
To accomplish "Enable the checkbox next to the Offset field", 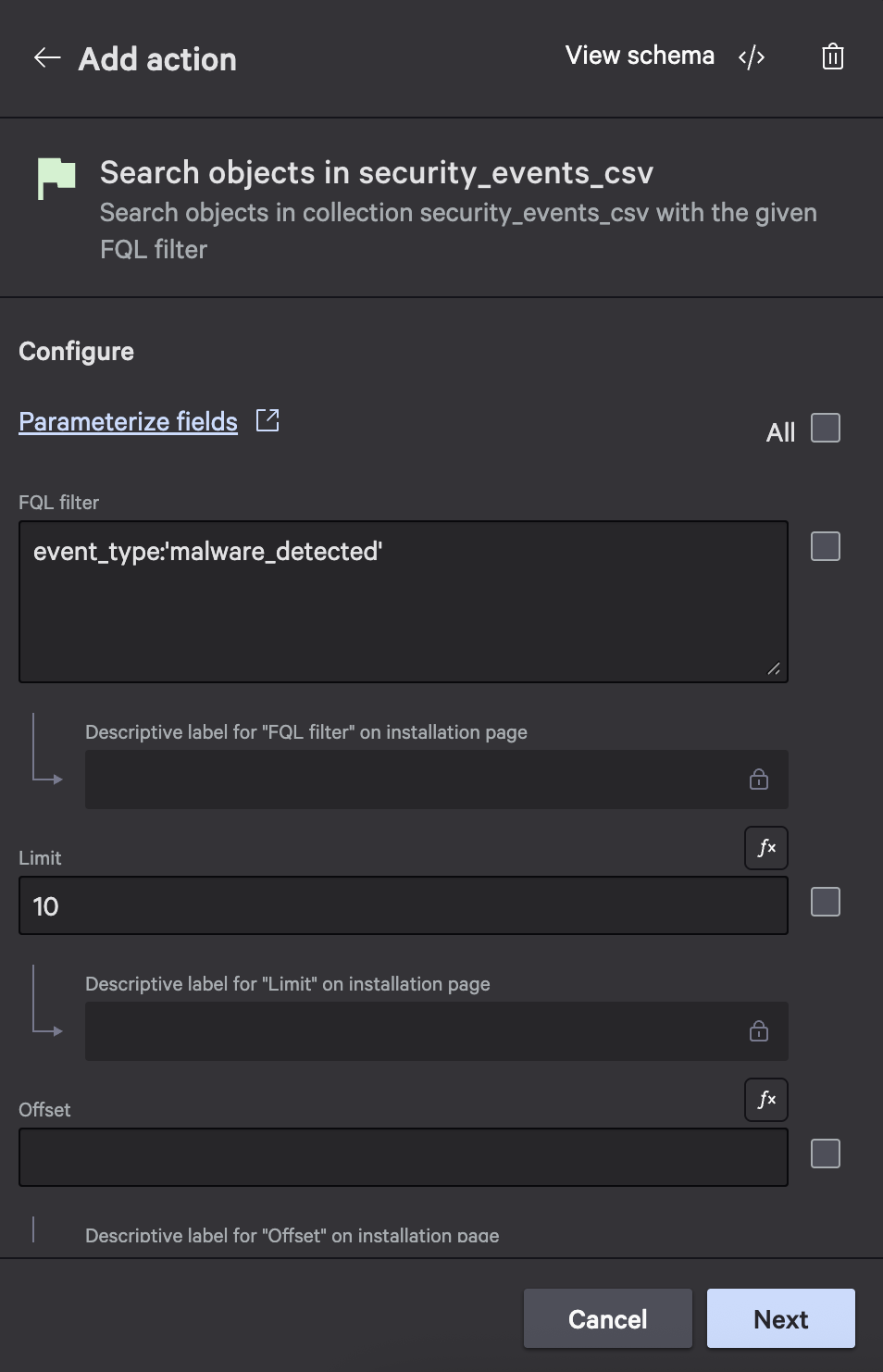I will click(824, 1154).
